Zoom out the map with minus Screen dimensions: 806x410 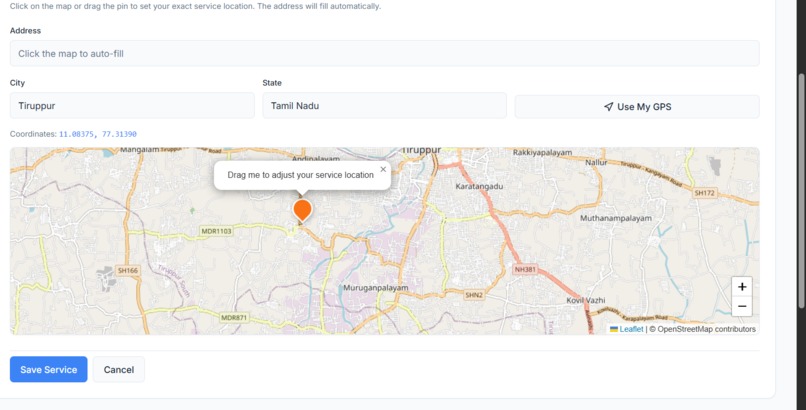[742, 306]
